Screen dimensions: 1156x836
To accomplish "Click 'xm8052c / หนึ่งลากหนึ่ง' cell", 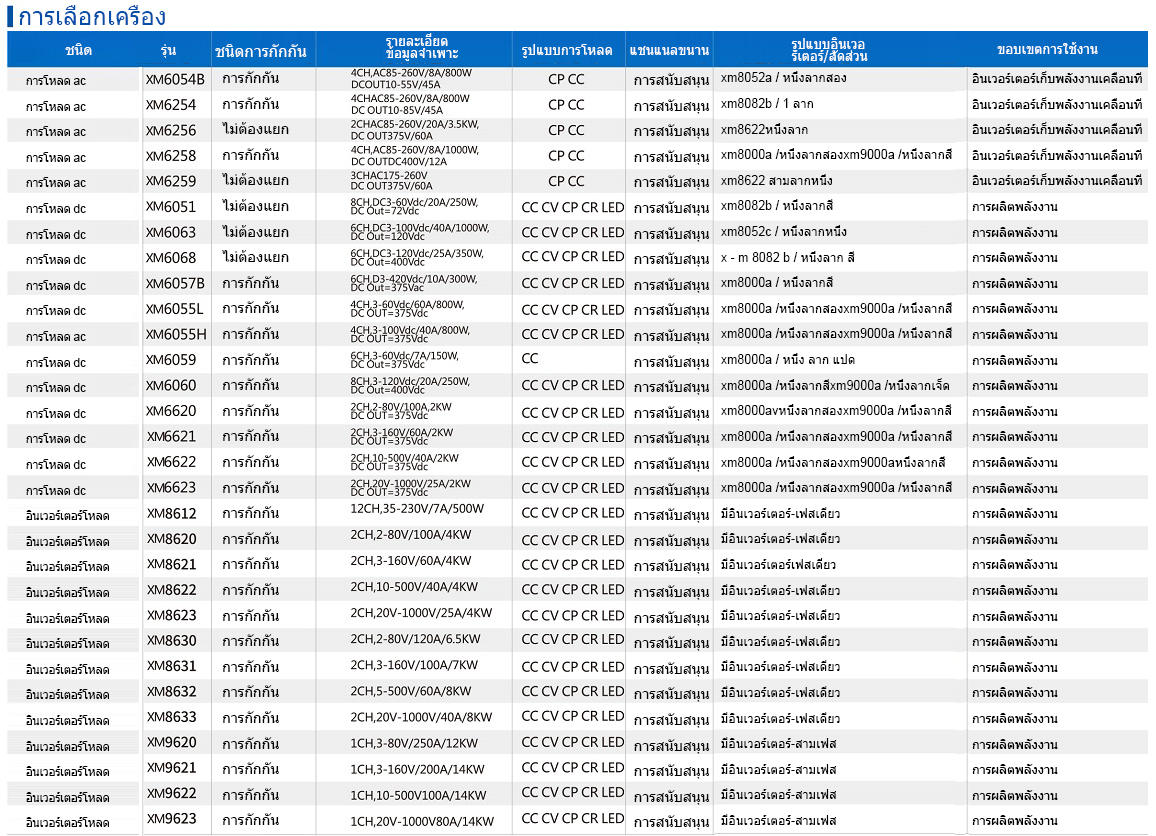I will pos(783,231).
